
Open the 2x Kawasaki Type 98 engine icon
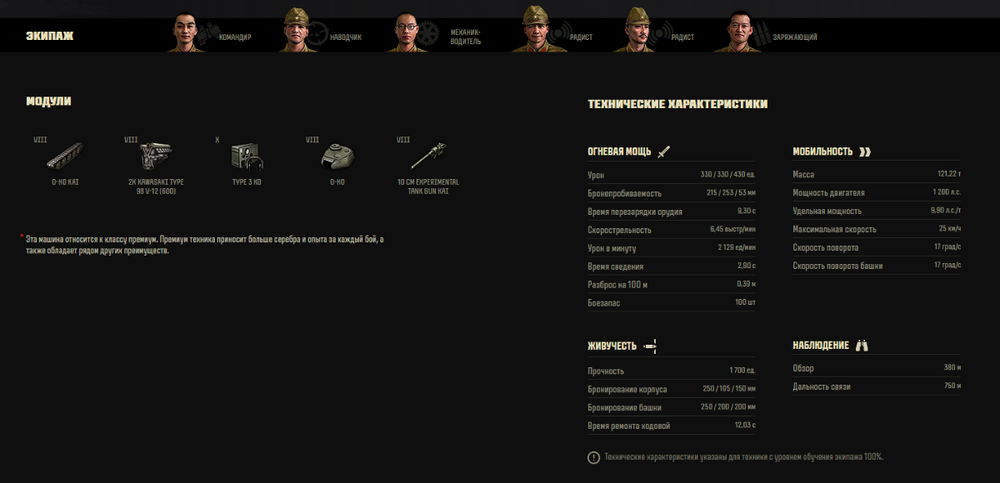coord(156,155)
